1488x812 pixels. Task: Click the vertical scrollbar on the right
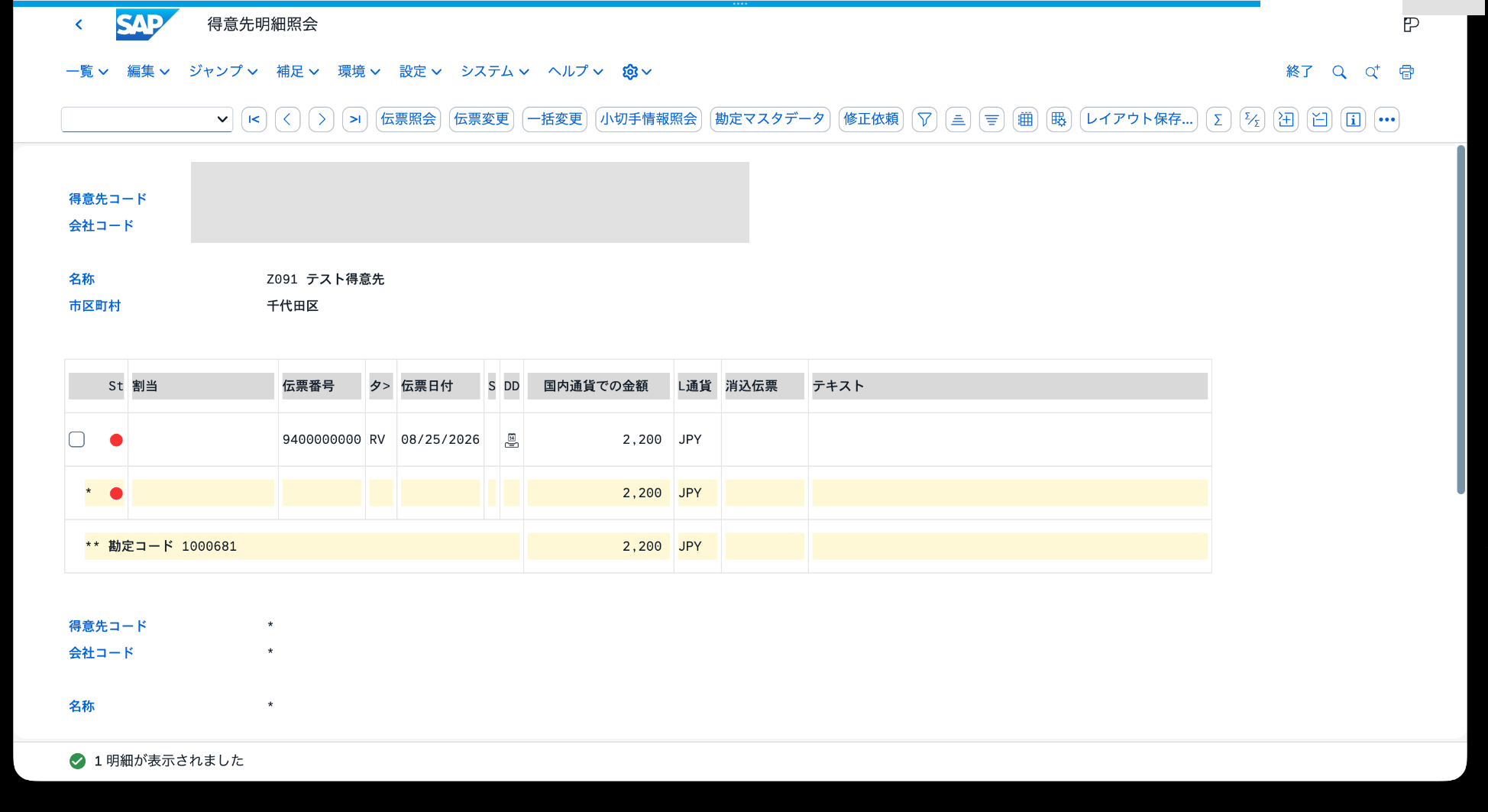1461,319
